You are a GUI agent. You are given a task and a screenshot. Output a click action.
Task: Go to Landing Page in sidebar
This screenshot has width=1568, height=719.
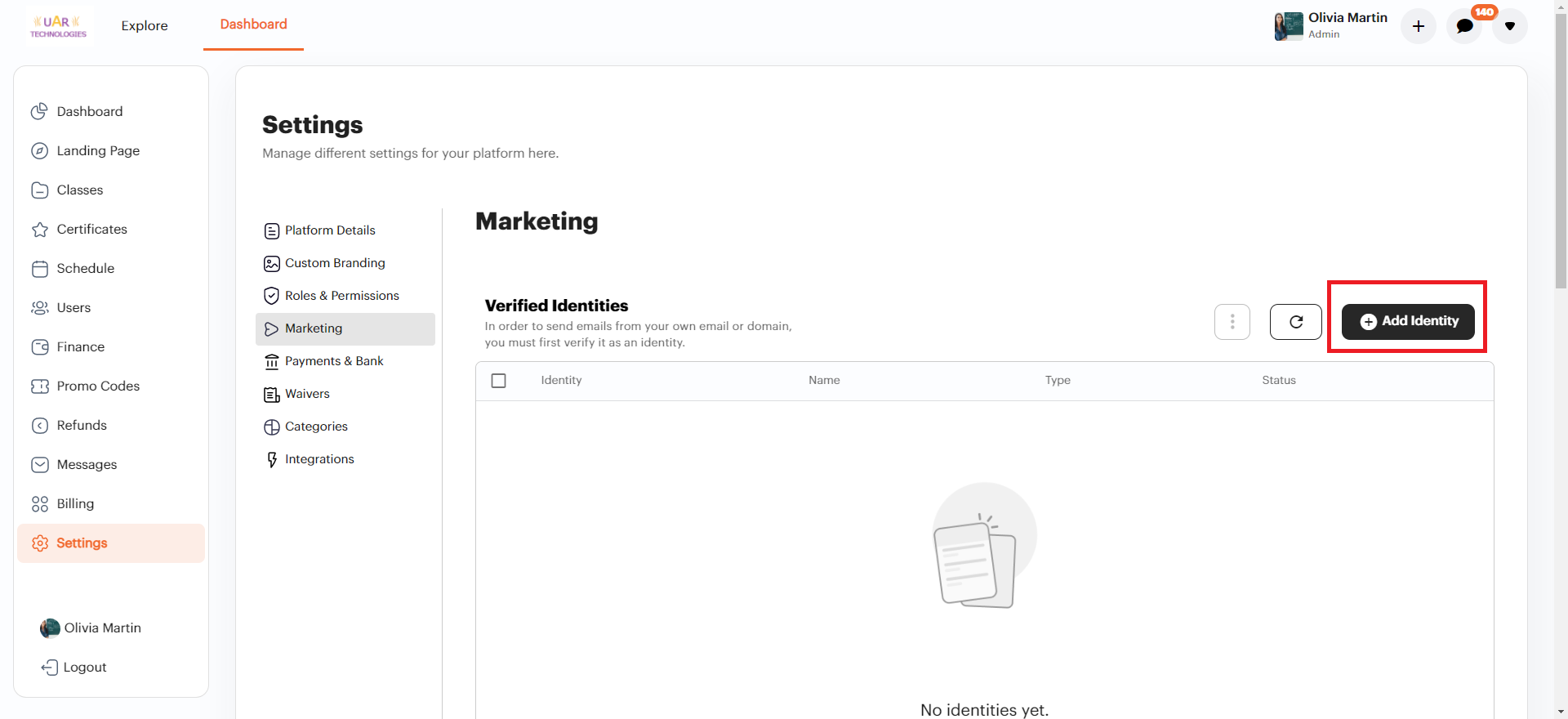[x=98, y=150]
